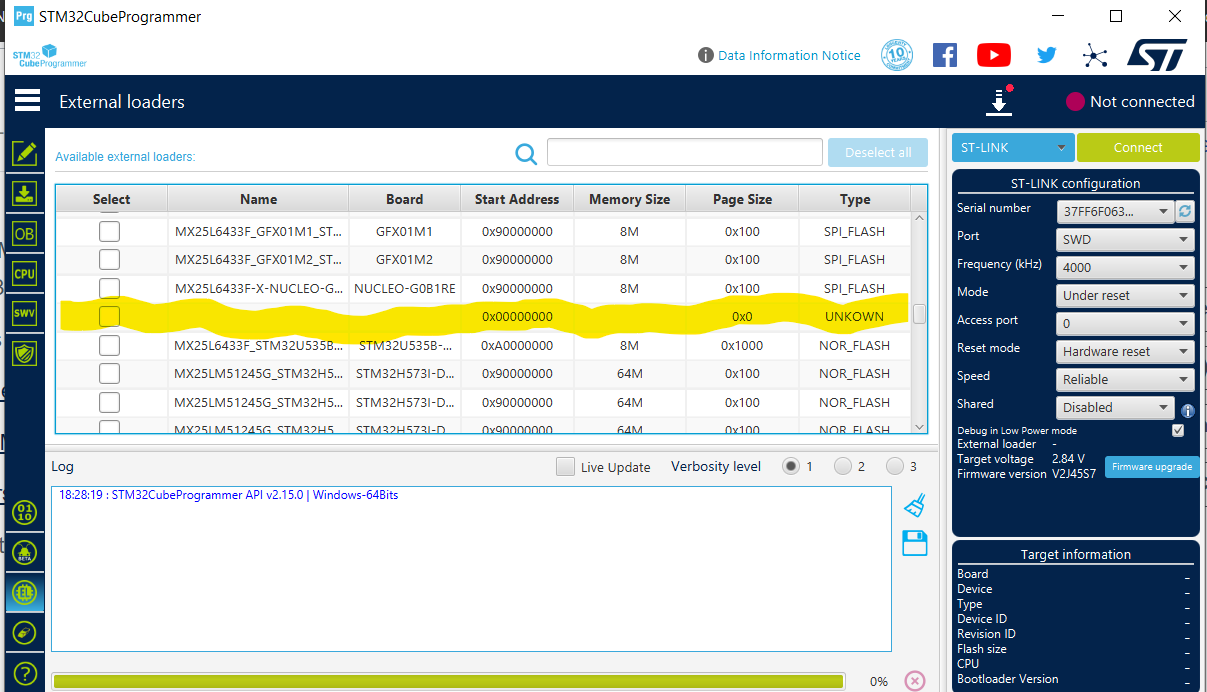This screenshot has height=692, width=1207.
Task: Clear the log with broom icon
Action: point(913,505)
